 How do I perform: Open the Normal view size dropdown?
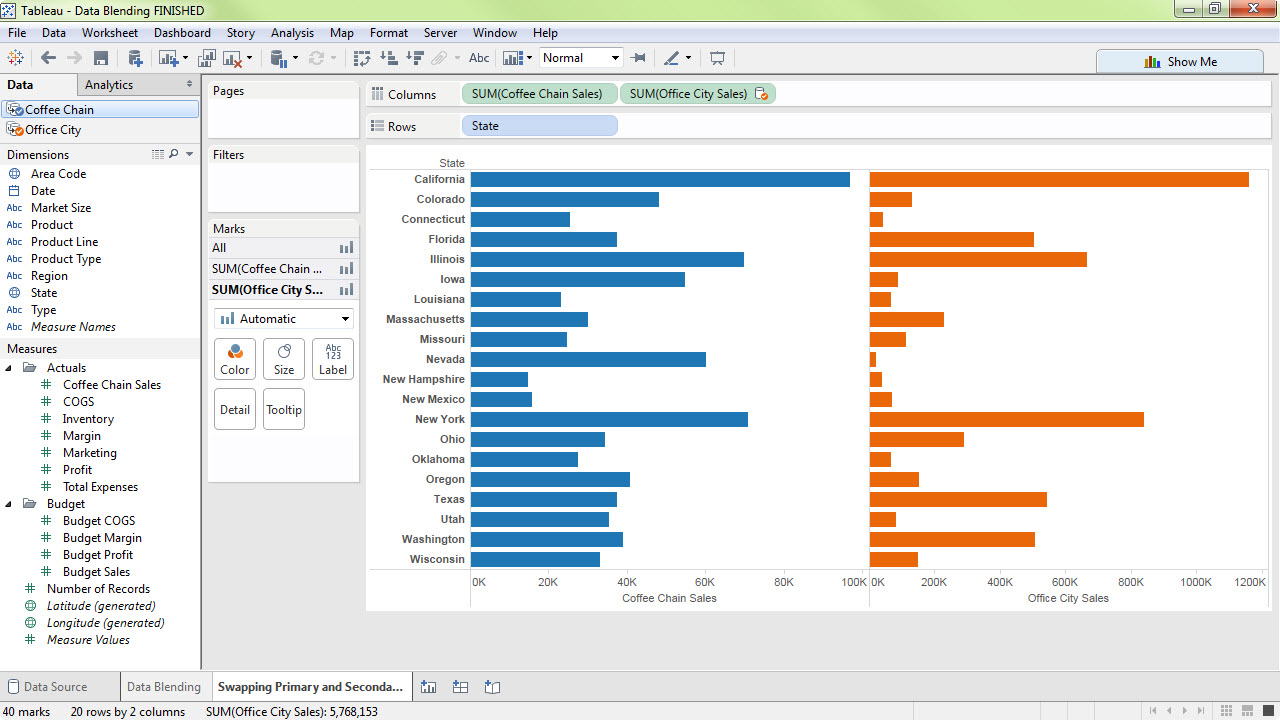coord(615,58)
